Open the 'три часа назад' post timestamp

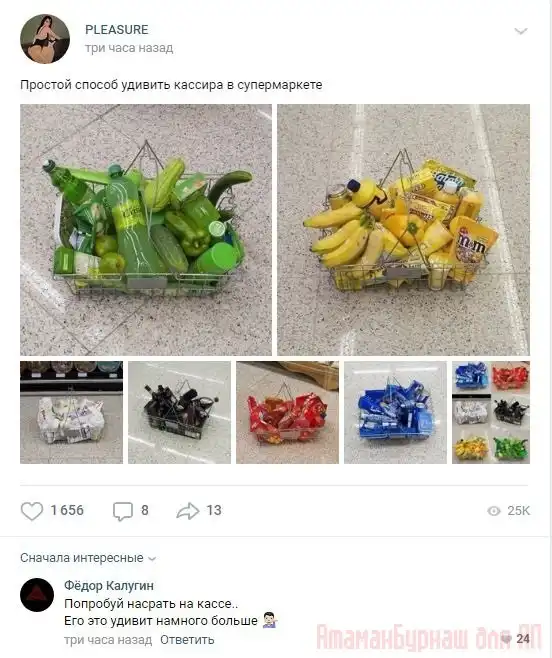click(x=129, y=48)
